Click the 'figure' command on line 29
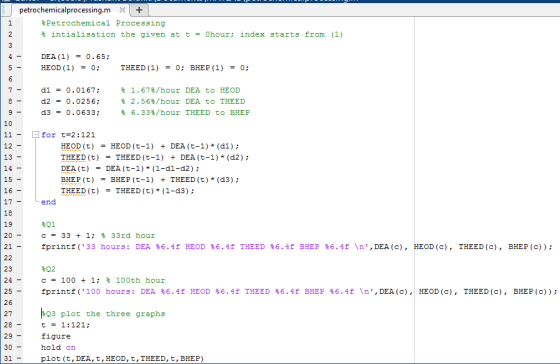 [x=56, y=336]
